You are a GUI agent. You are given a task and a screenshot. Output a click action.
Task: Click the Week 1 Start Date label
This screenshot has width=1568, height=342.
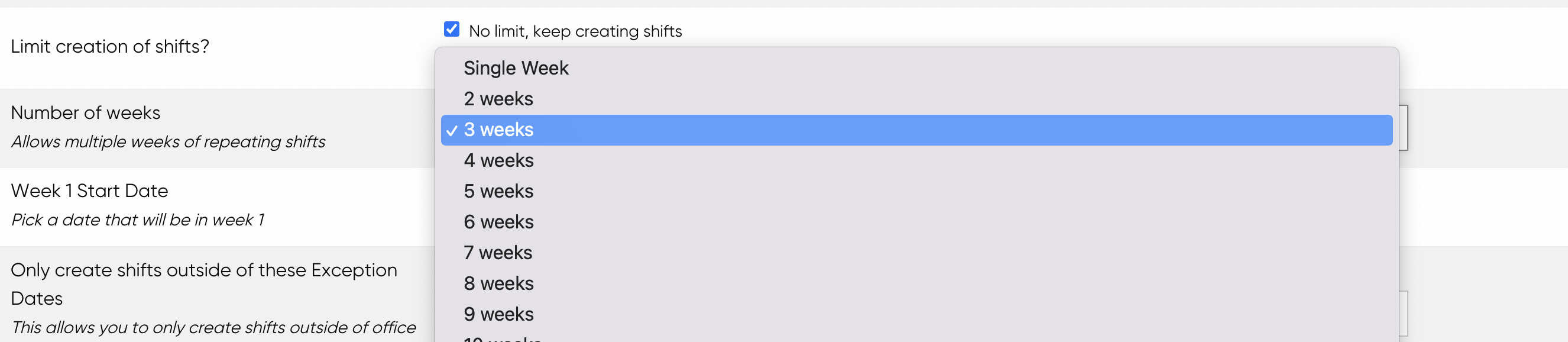click(x=89, y=191)
